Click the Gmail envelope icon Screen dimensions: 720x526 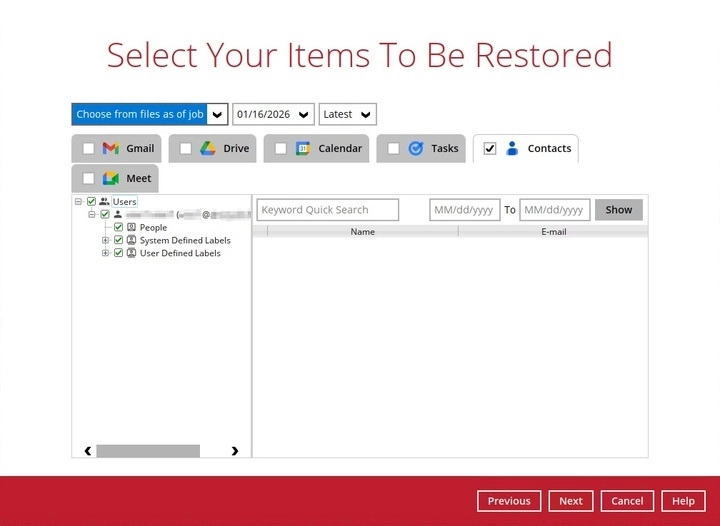pos(110,148)
